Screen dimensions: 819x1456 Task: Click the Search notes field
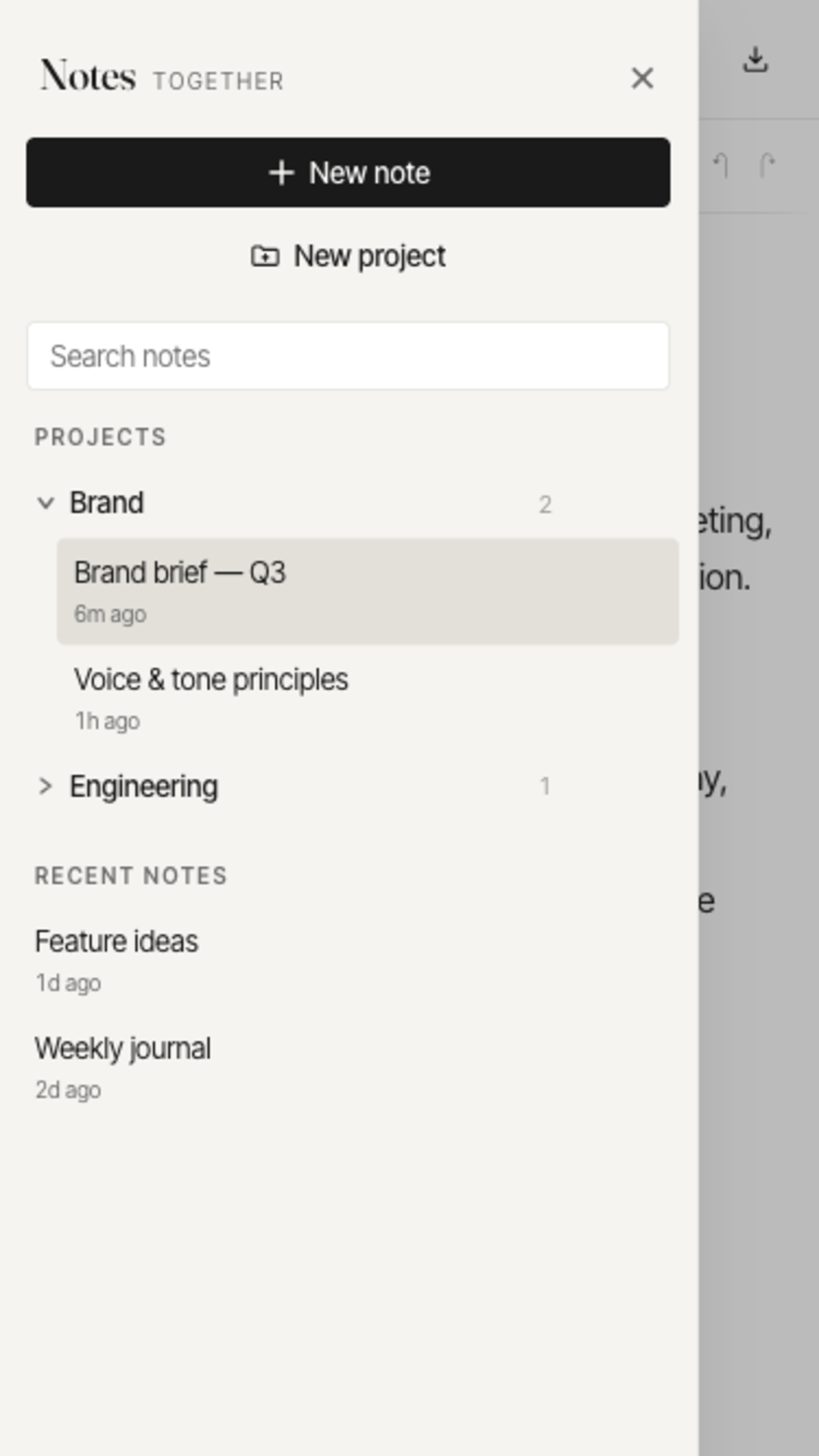tap(348, 356)
